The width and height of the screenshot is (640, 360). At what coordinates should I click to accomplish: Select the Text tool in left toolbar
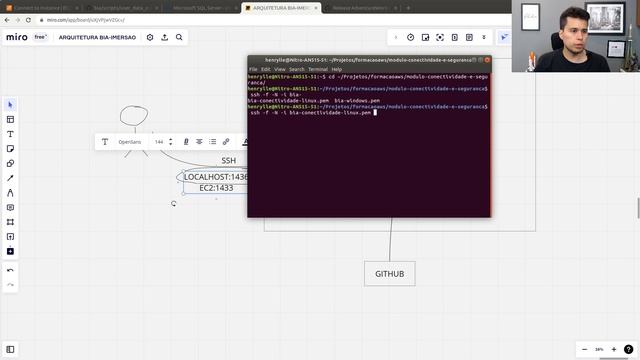[x=10, y=134]
